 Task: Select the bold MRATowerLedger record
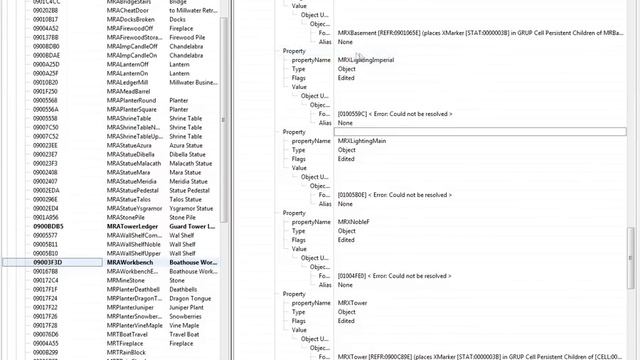pos(132,226)
